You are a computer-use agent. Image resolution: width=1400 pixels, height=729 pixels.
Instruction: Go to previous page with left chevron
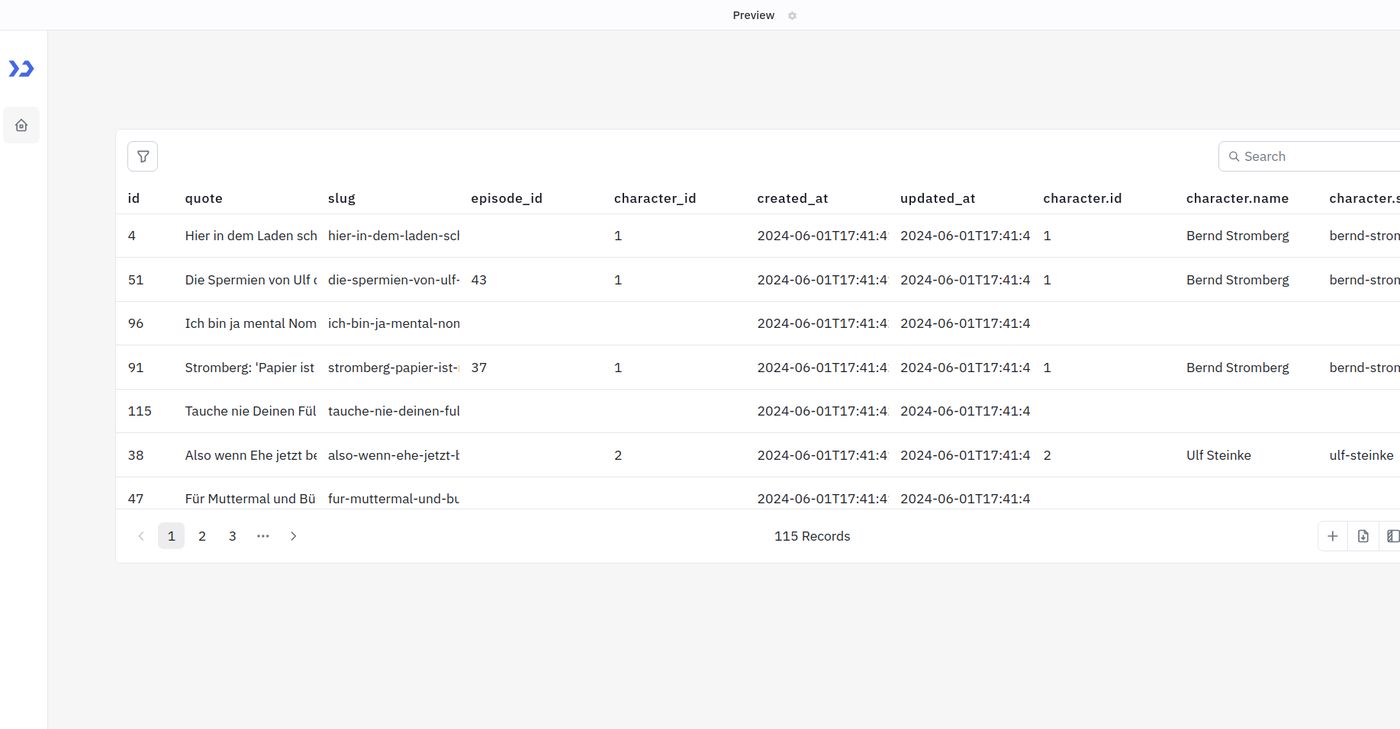[141, 536]
